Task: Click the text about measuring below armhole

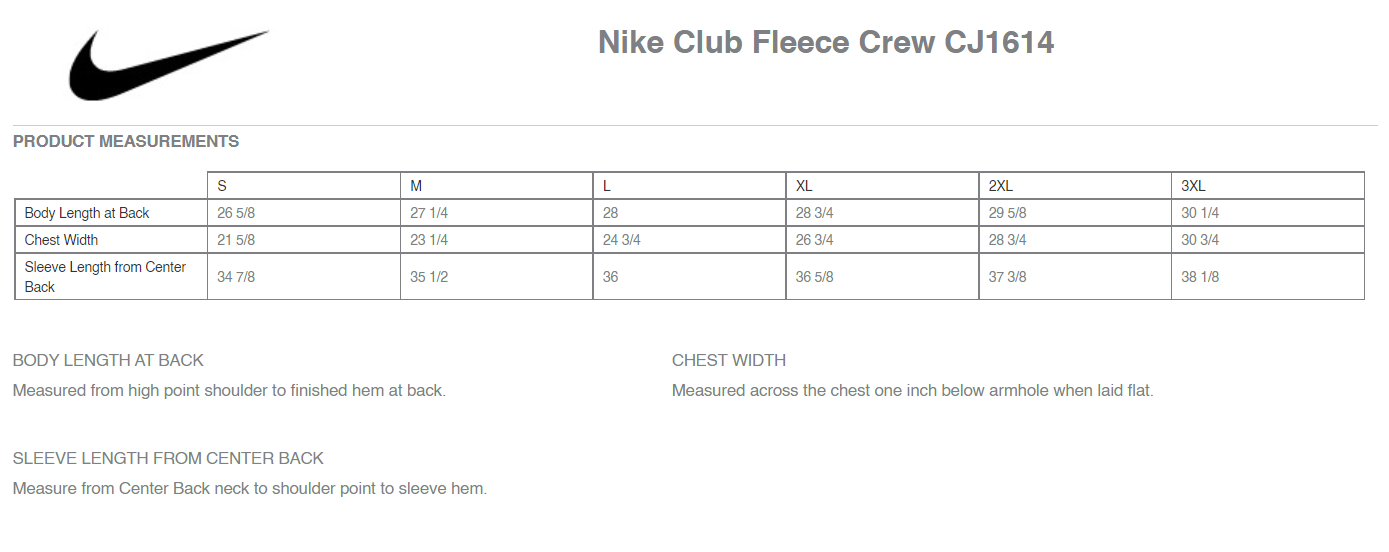Action: click(x=913, y=390)
